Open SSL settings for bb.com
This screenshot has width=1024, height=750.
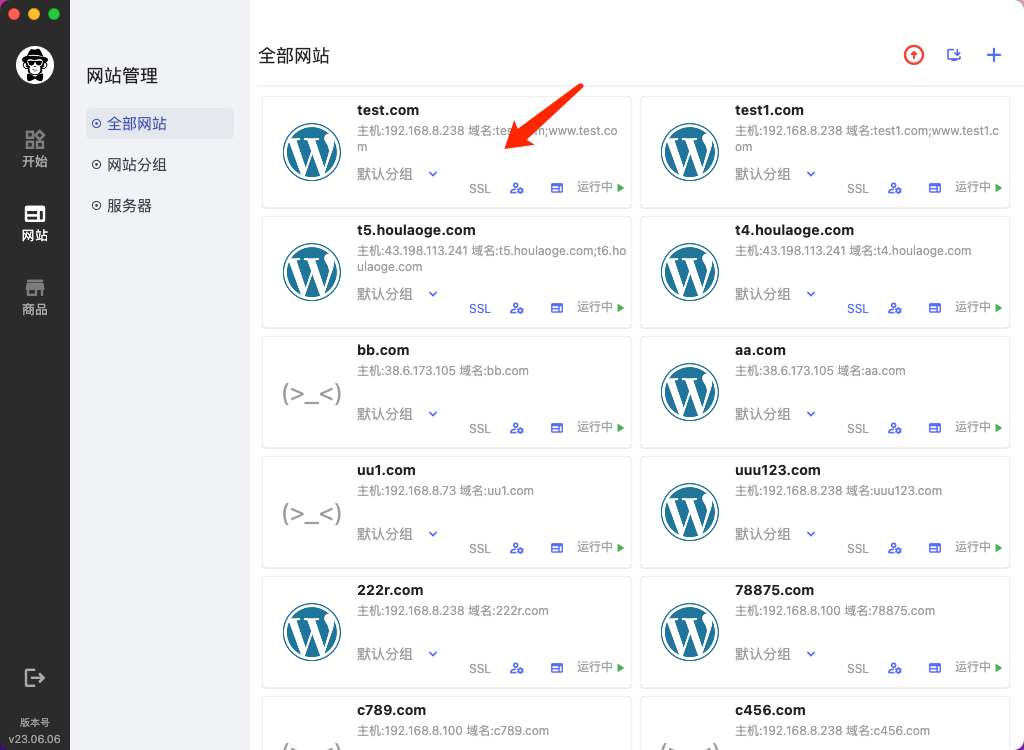click(x=480, y=429)
